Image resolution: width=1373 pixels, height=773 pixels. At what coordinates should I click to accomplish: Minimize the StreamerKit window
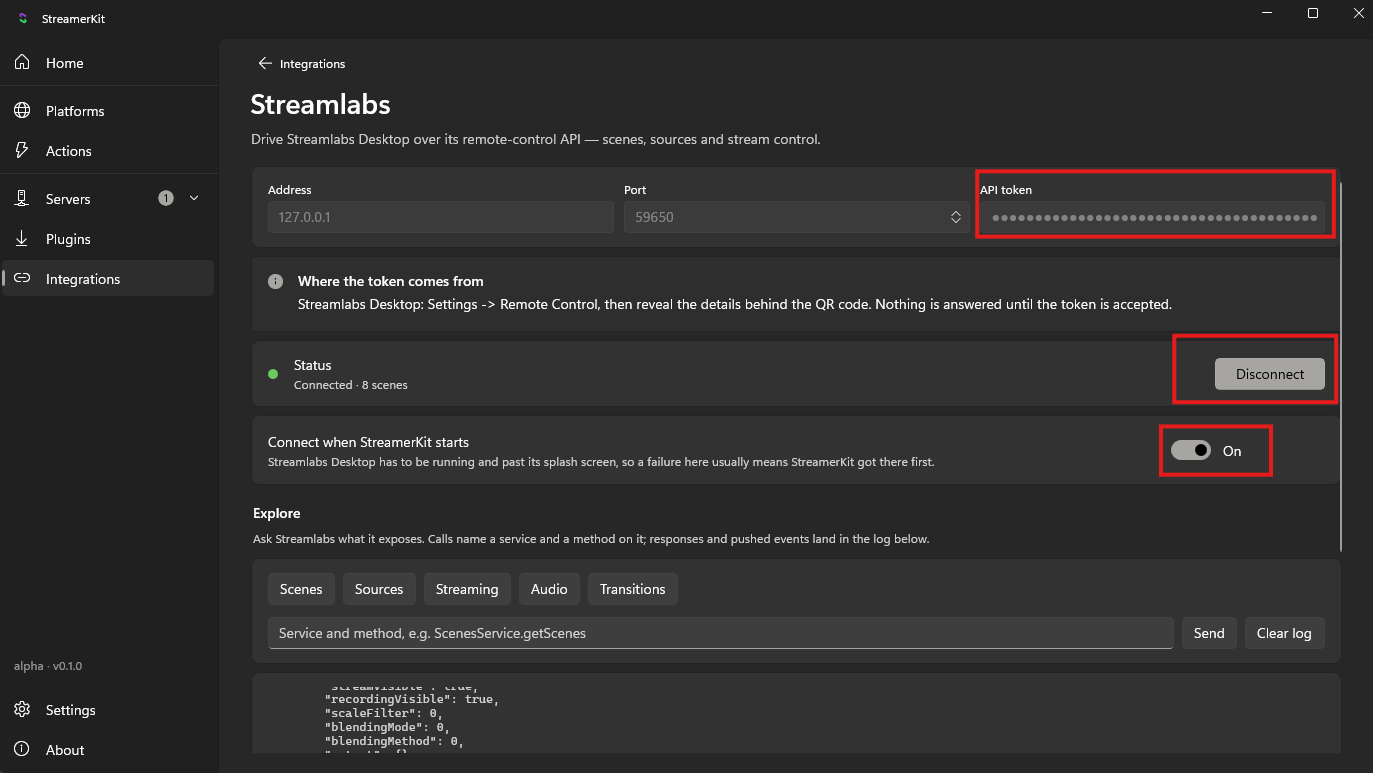(1267, 13)
